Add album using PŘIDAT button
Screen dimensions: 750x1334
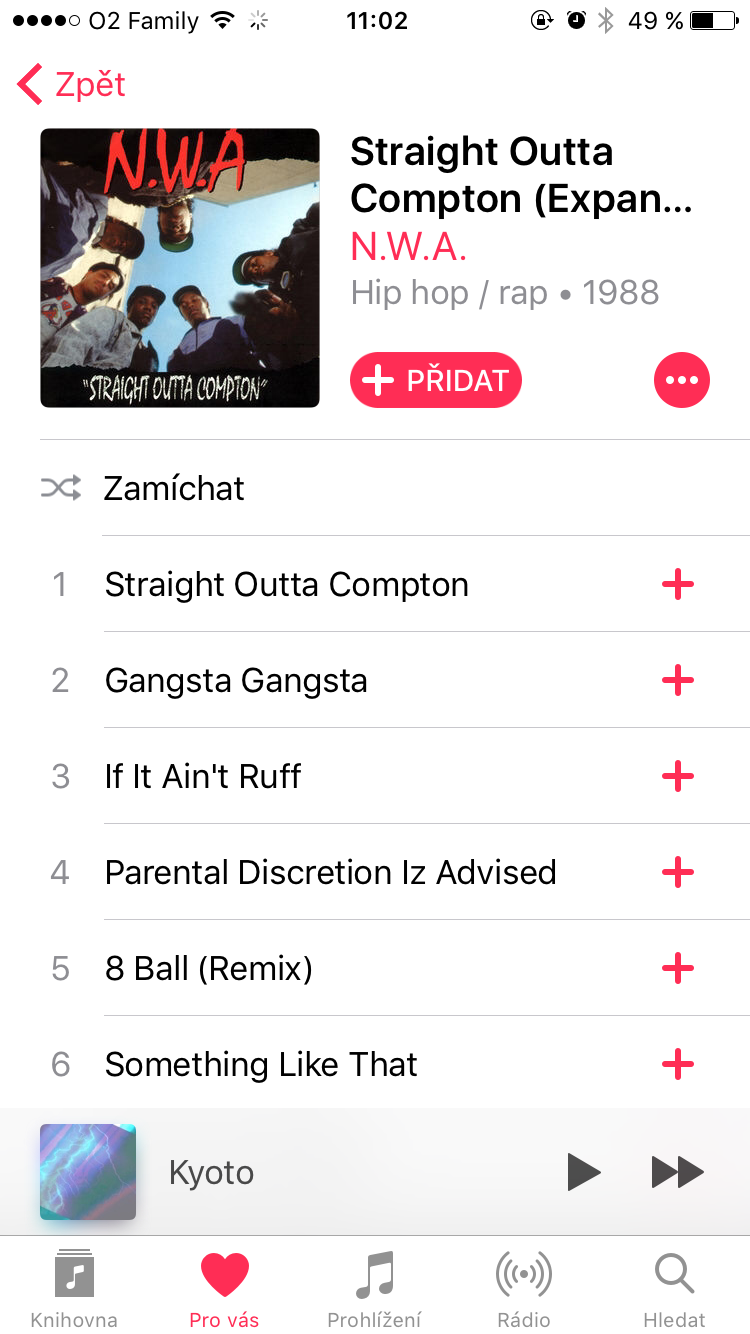(436, 380)
